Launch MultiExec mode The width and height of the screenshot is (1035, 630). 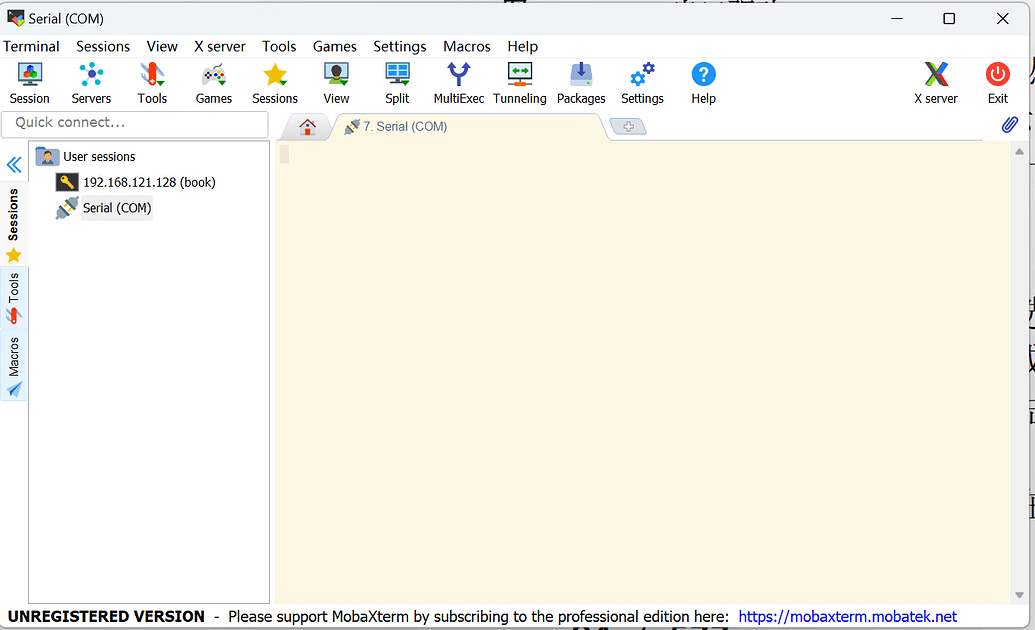coord(458,83)
